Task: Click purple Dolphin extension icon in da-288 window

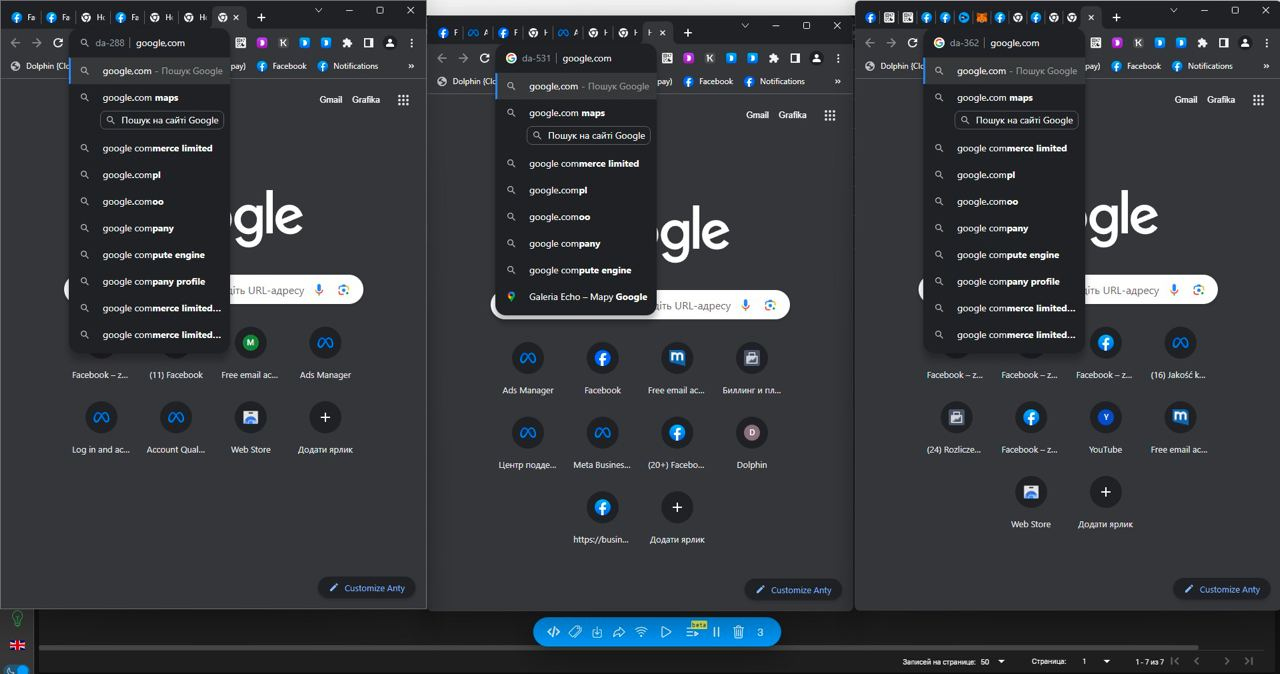Action: (262, 43)
